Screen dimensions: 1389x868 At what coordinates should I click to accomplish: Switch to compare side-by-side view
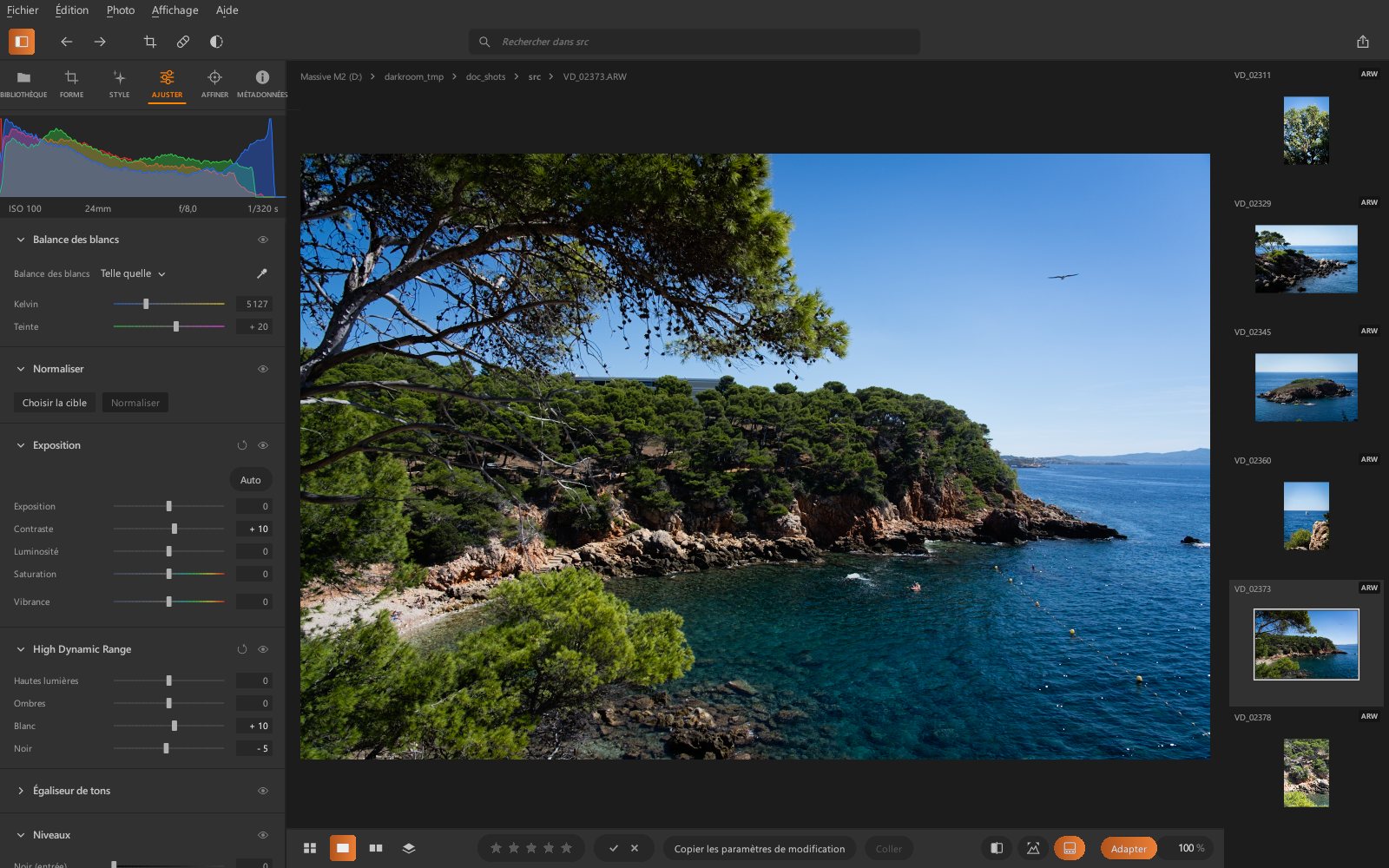[376, 848]
